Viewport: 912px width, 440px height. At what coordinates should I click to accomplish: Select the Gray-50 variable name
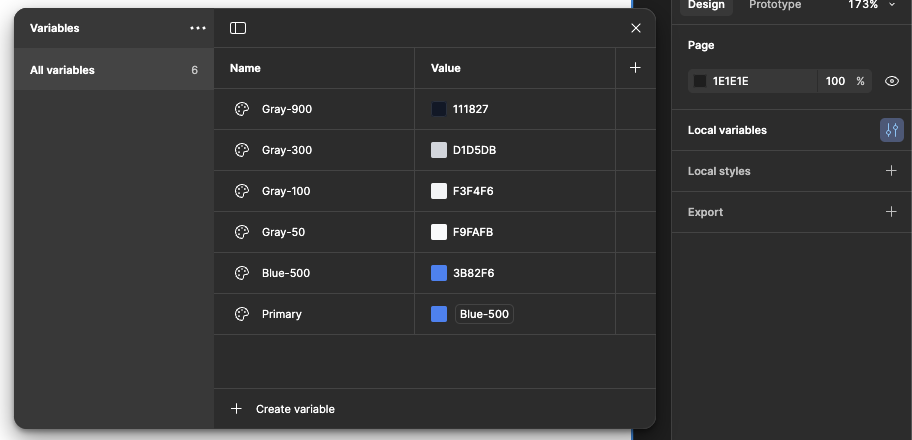click(x=283, y=232)
